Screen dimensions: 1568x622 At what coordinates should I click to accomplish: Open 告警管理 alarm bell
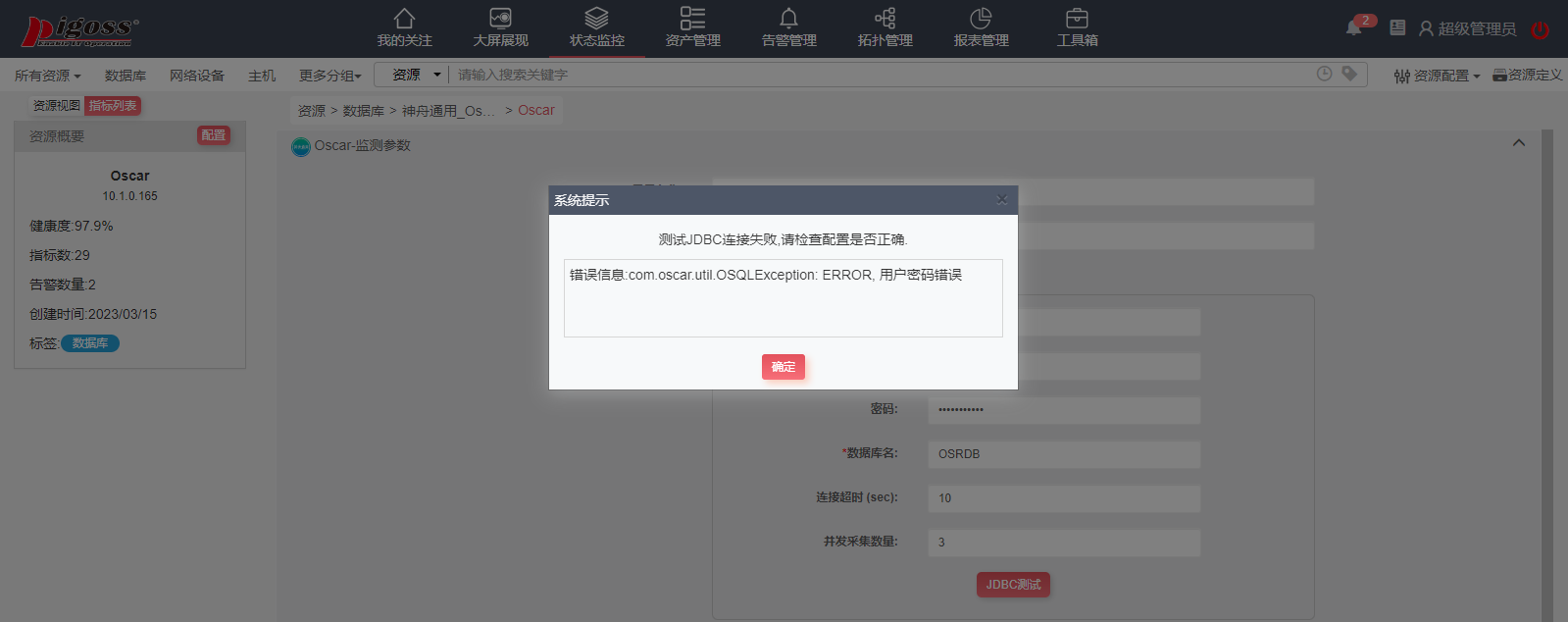coord(788,27)
